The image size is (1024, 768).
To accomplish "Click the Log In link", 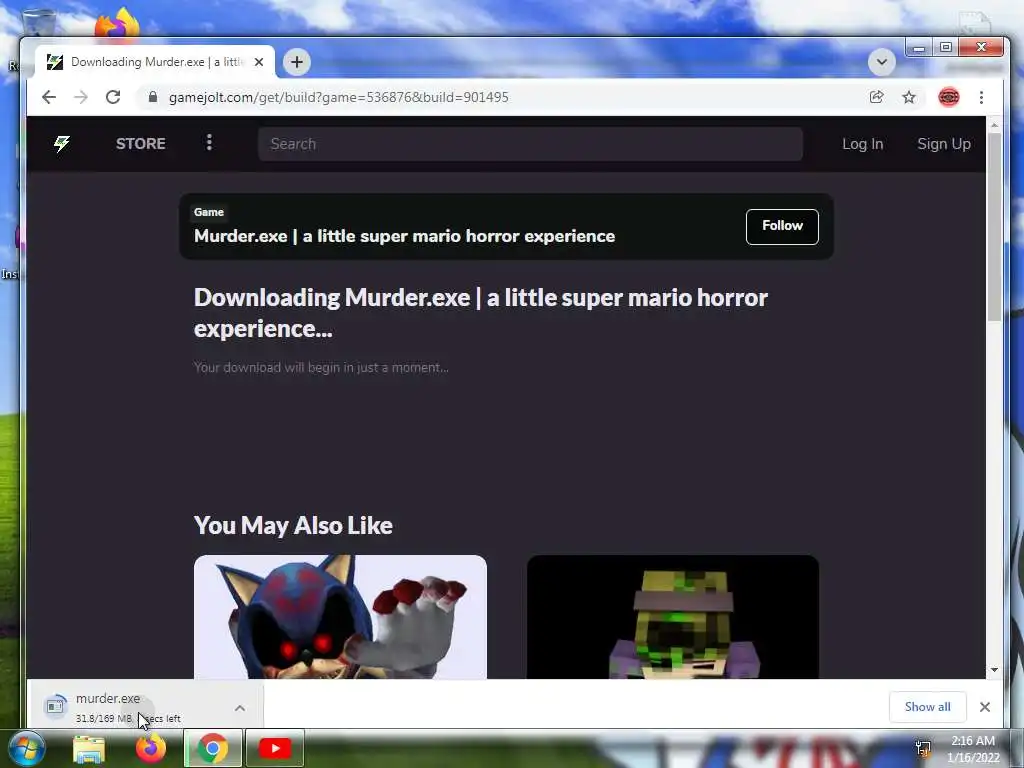I will coord(863,144).
